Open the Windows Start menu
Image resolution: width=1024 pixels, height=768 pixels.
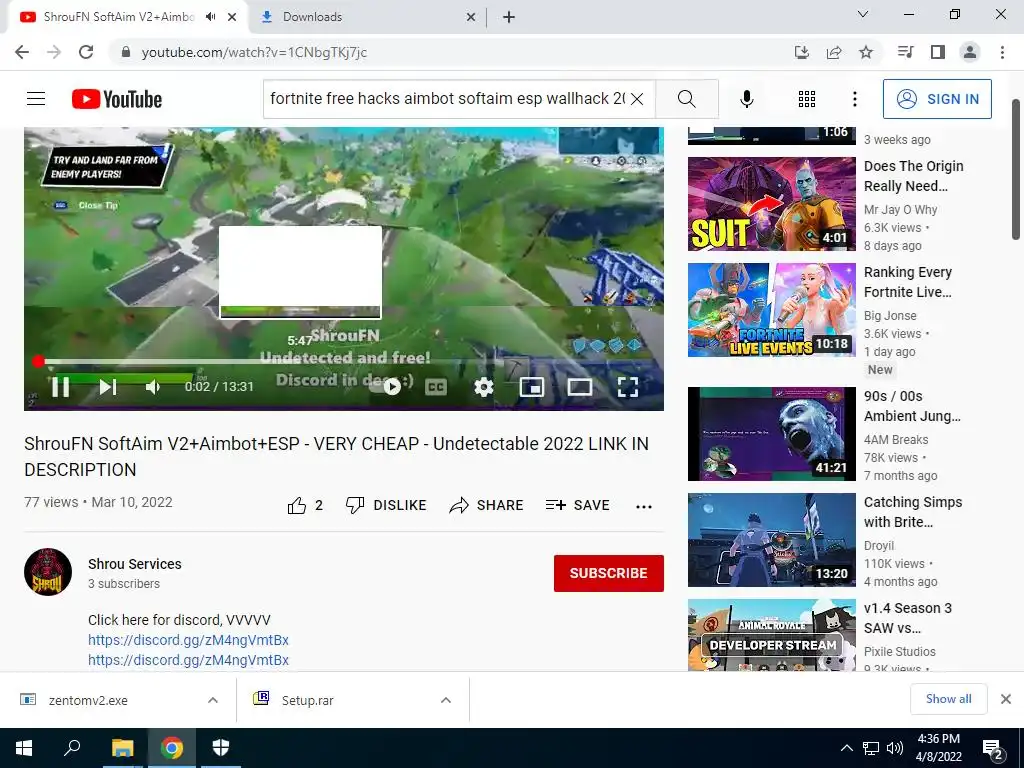point(24,748)
